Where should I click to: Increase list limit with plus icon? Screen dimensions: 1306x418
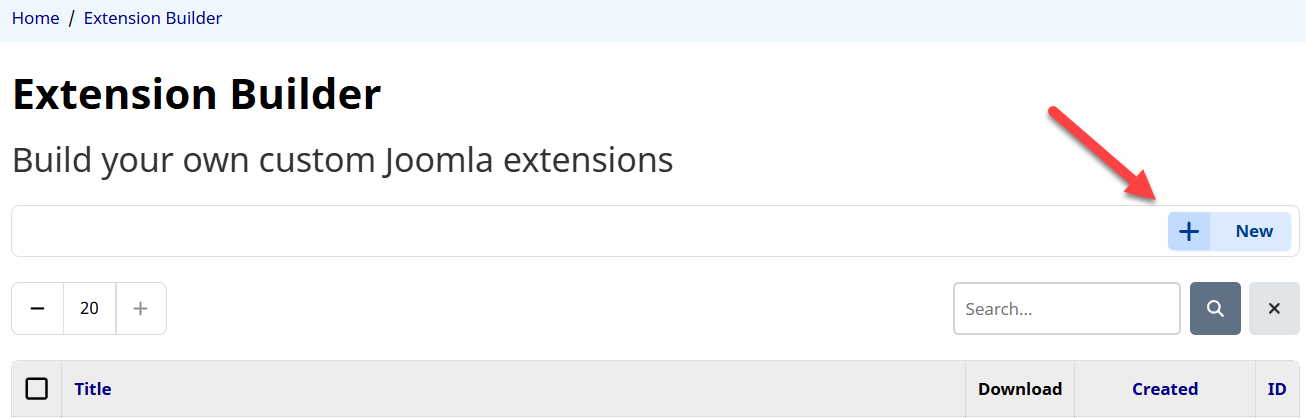(141, 309)
